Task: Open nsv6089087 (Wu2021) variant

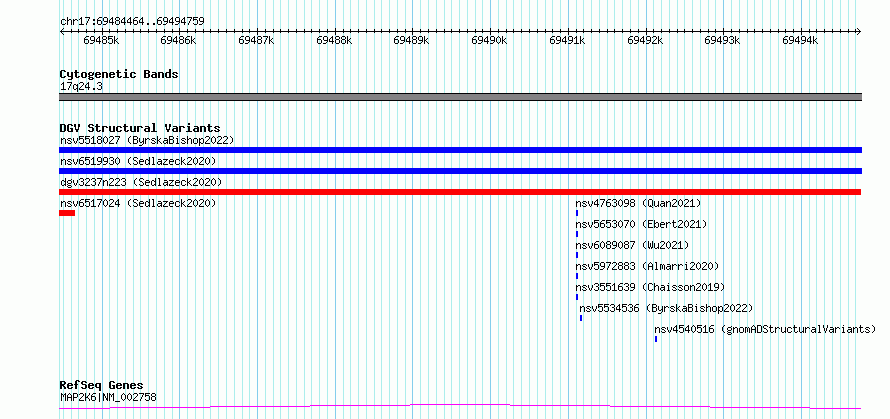Action: [632, 245]
